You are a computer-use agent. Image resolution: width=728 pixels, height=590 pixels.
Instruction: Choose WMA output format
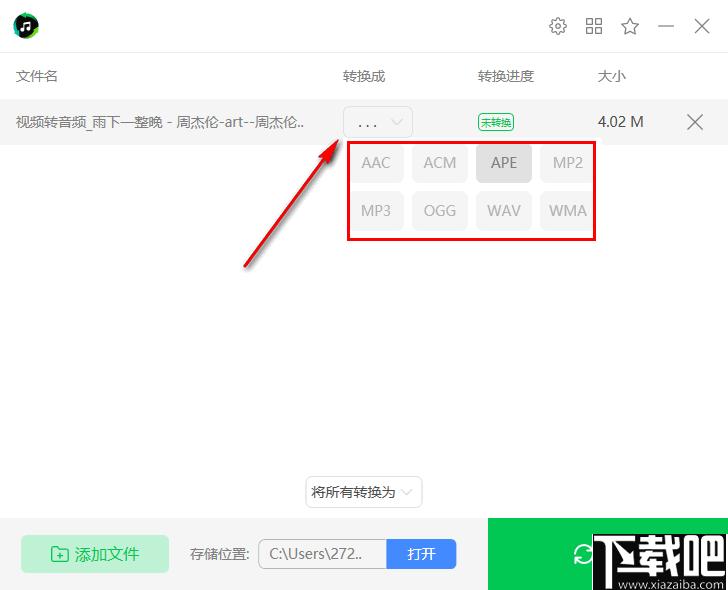(567, 211)
